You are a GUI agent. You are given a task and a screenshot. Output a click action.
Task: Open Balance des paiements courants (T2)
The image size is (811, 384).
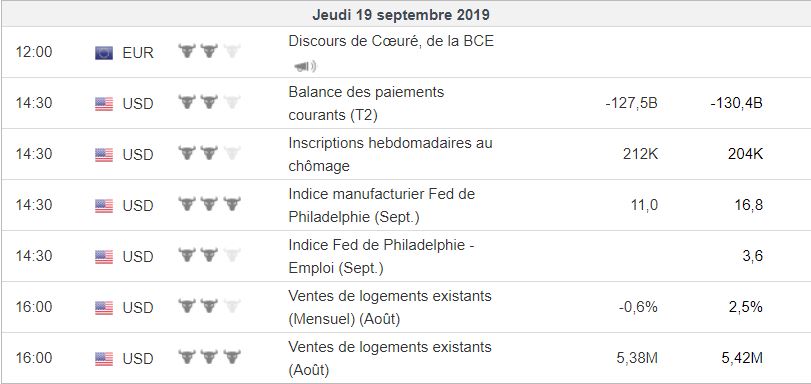click(x=366, y=104)
